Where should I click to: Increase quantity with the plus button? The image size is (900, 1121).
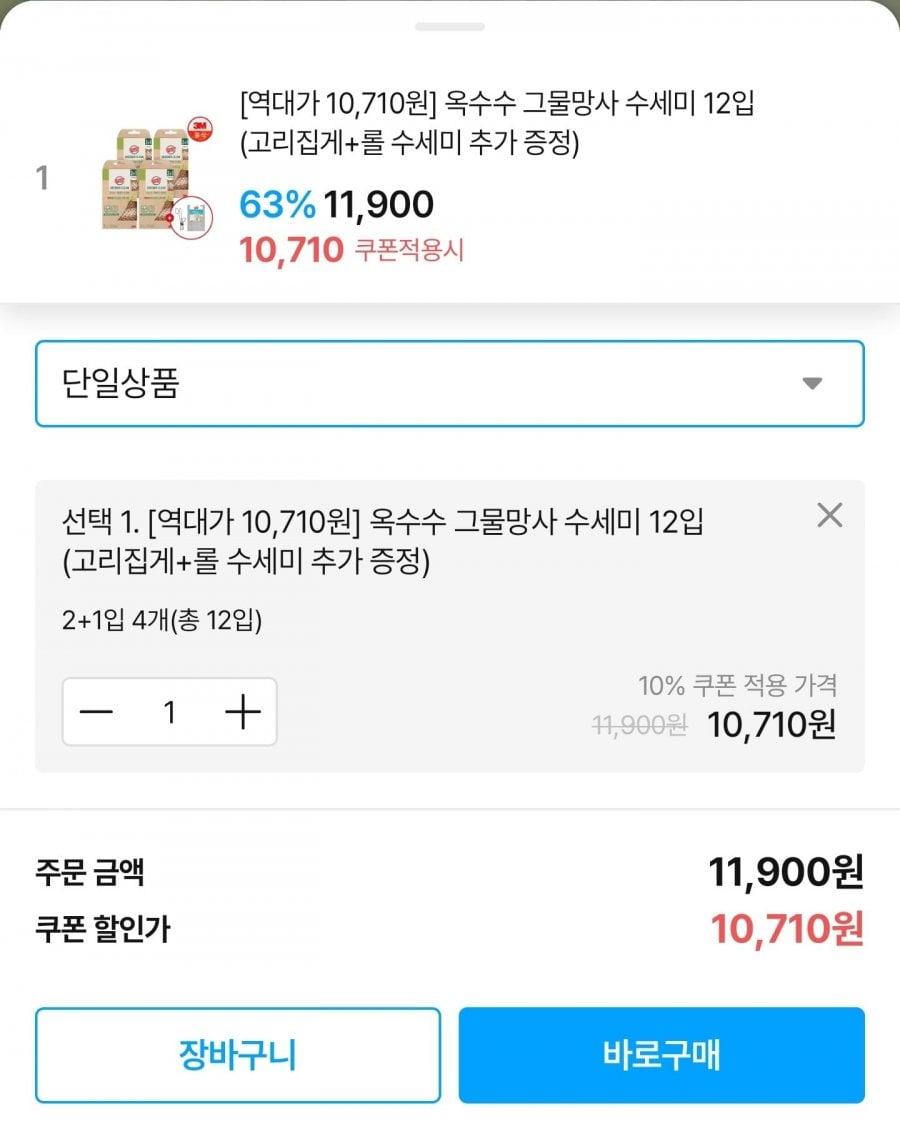(242, 712)
